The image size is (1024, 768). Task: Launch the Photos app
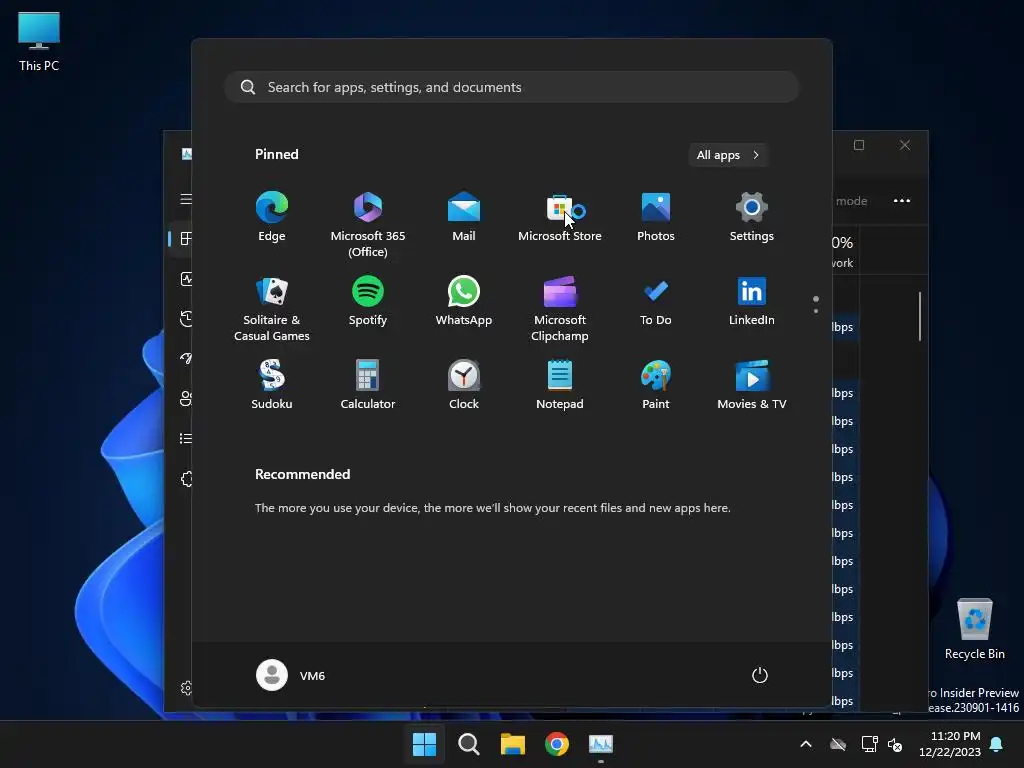click(656, 217)
